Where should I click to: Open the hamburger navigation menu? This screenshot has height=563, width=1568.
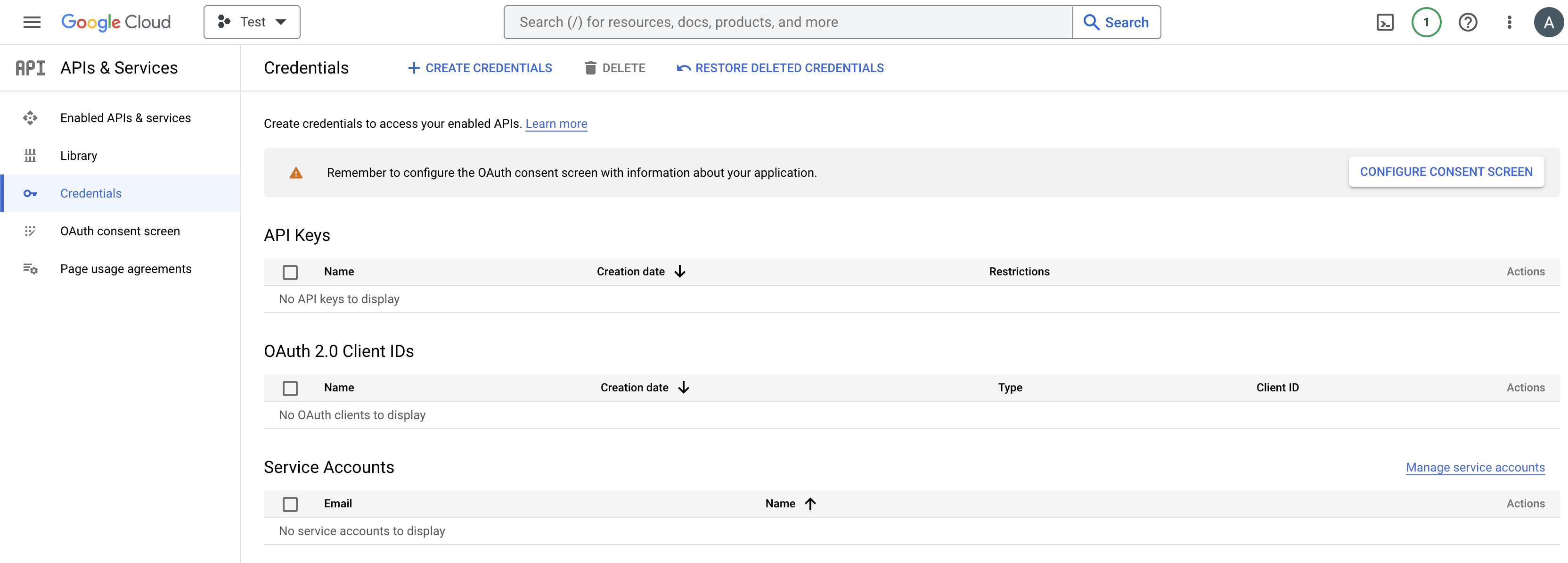(32, 23)
